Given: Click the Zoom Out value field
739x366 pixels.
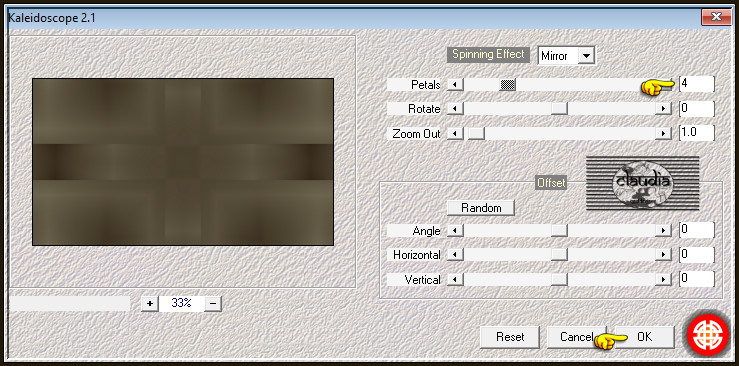Looking at the screenshot, I should point(697,133).
